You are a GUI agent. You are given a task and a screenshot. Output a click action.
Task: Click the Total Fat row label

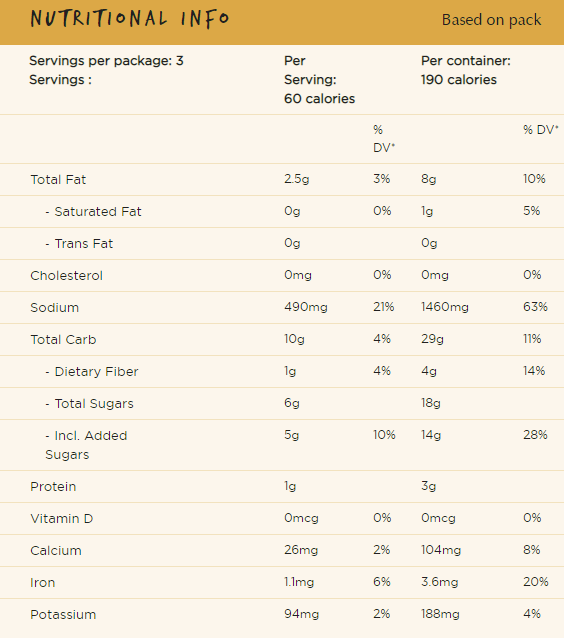tap(58, 179)
